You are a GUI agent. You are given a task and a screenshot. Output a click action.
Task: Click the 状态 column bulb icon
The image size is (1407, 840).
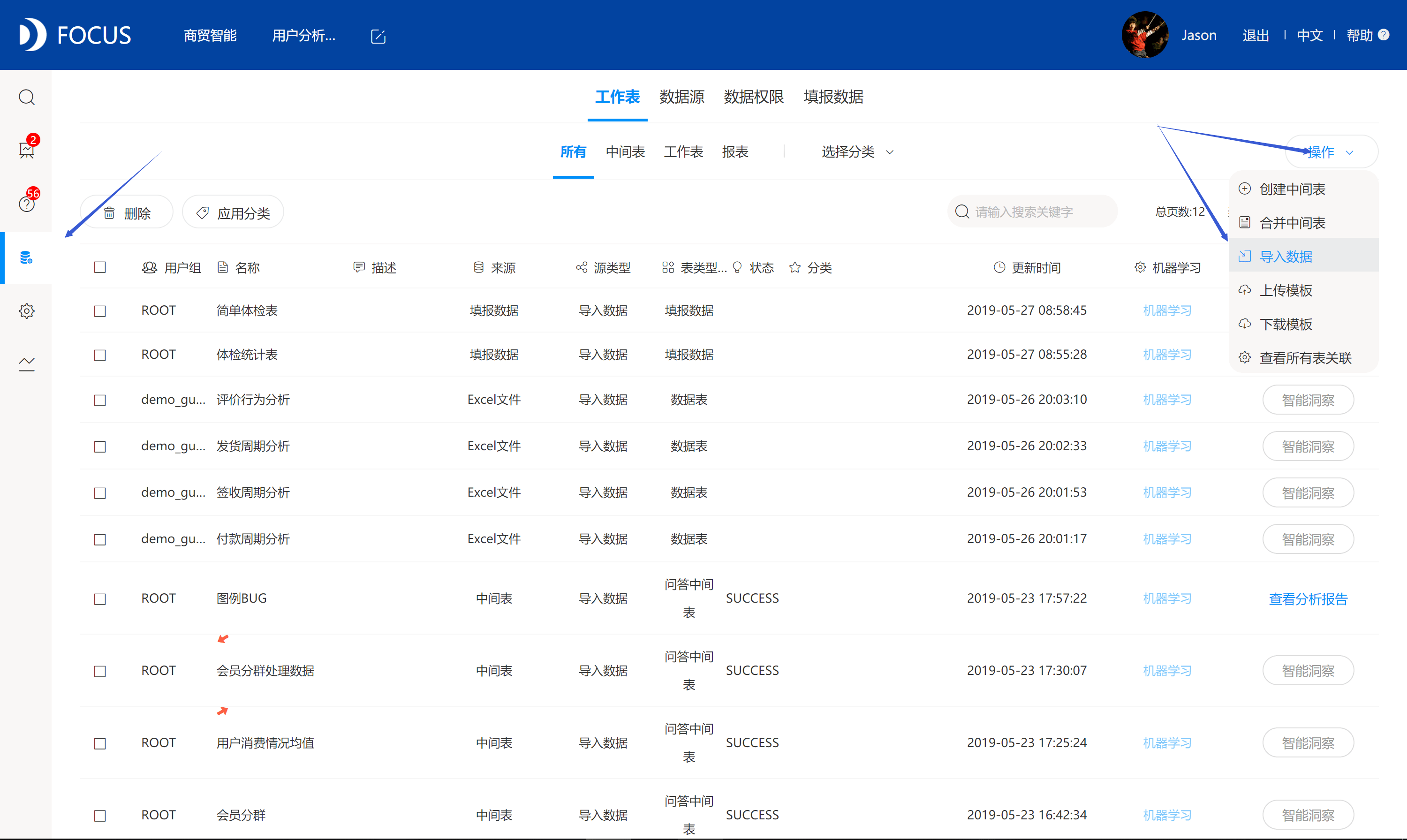(x=737, y=267)
